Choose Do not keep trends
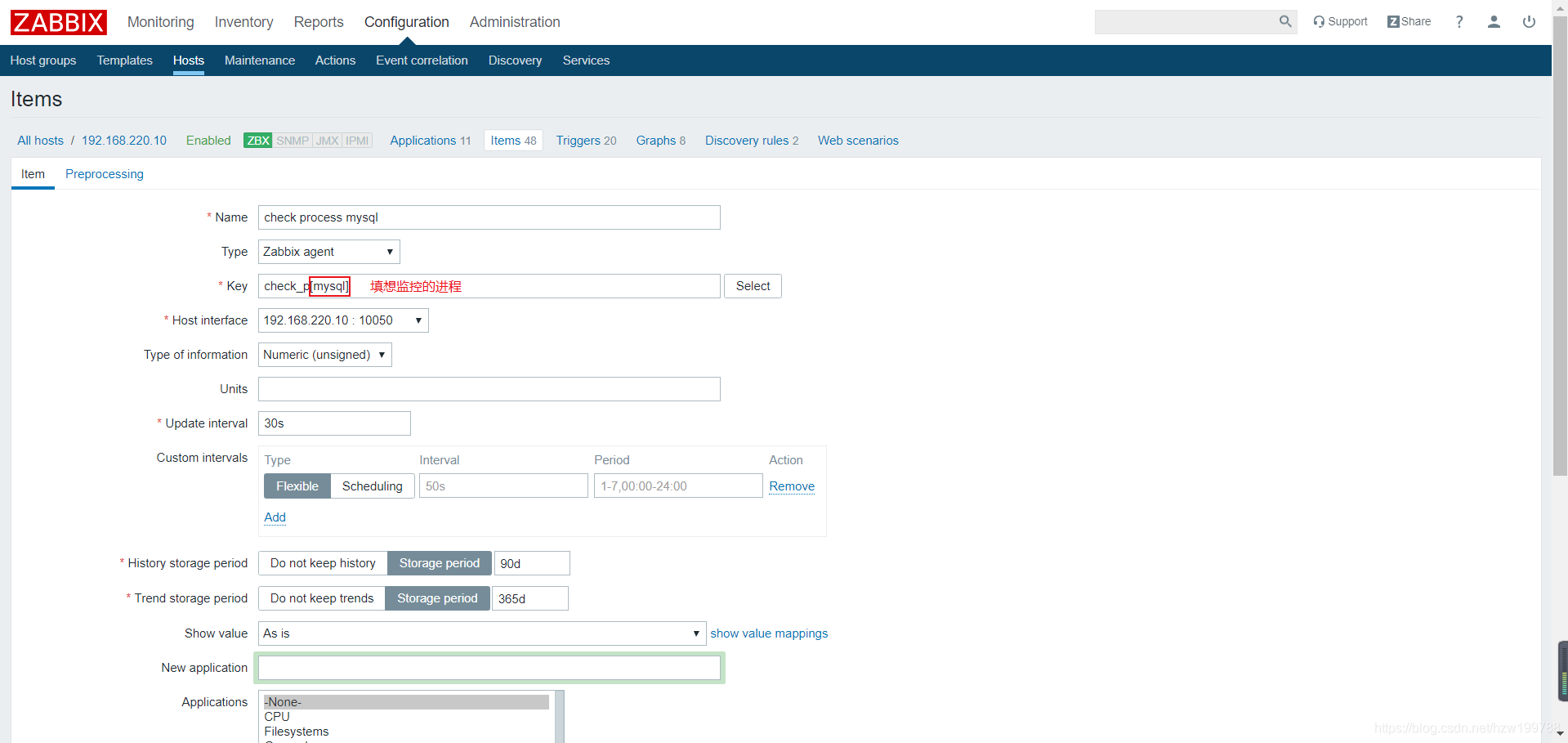1568x743 pixels. (x=322, y=598)
